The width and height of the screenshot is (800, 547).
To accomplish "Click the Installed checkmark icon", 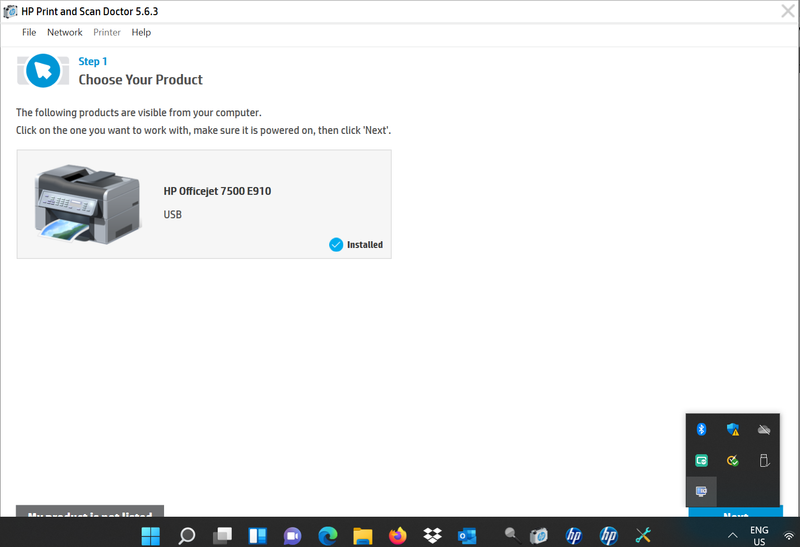I will point(336,245).
